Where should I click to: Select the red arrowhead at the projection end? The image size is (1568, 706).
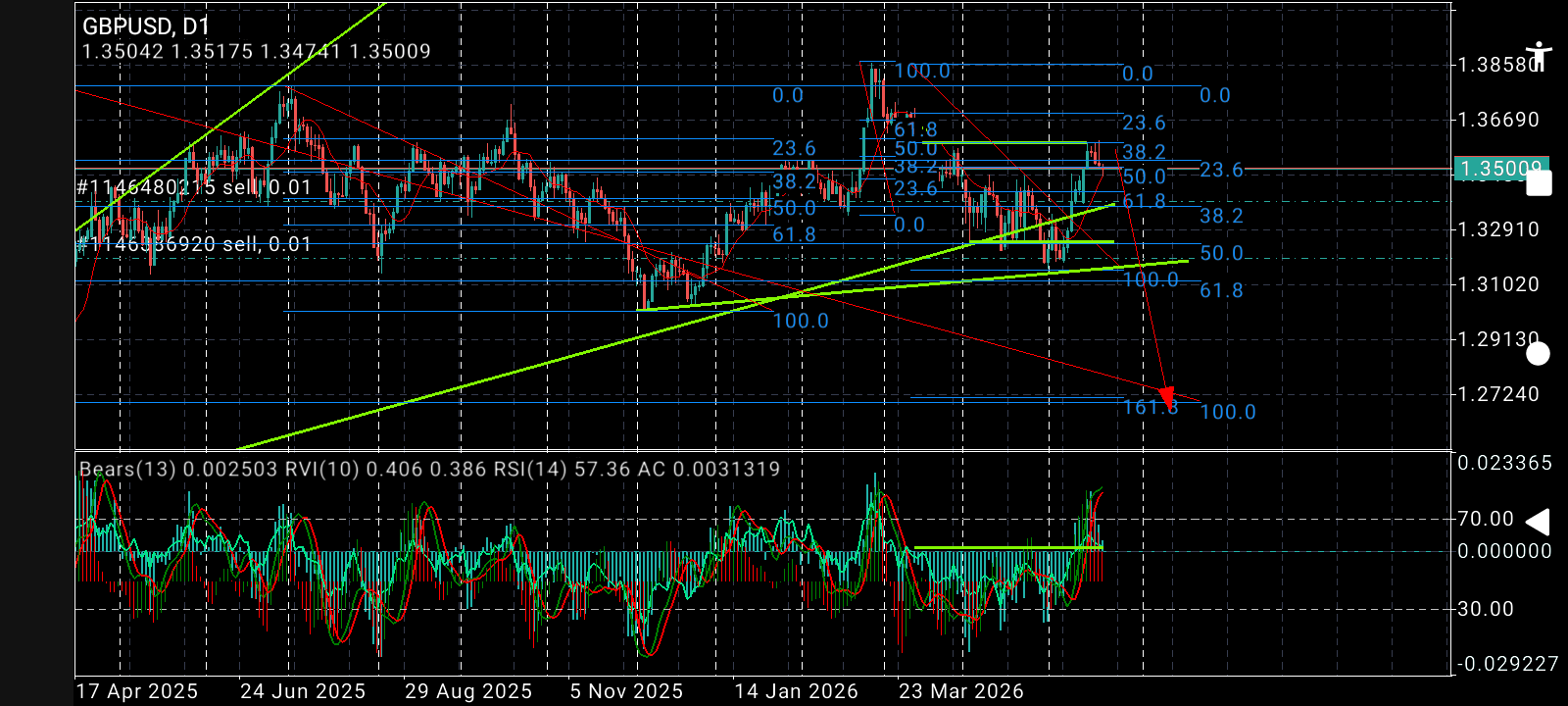pos(1166,398)
